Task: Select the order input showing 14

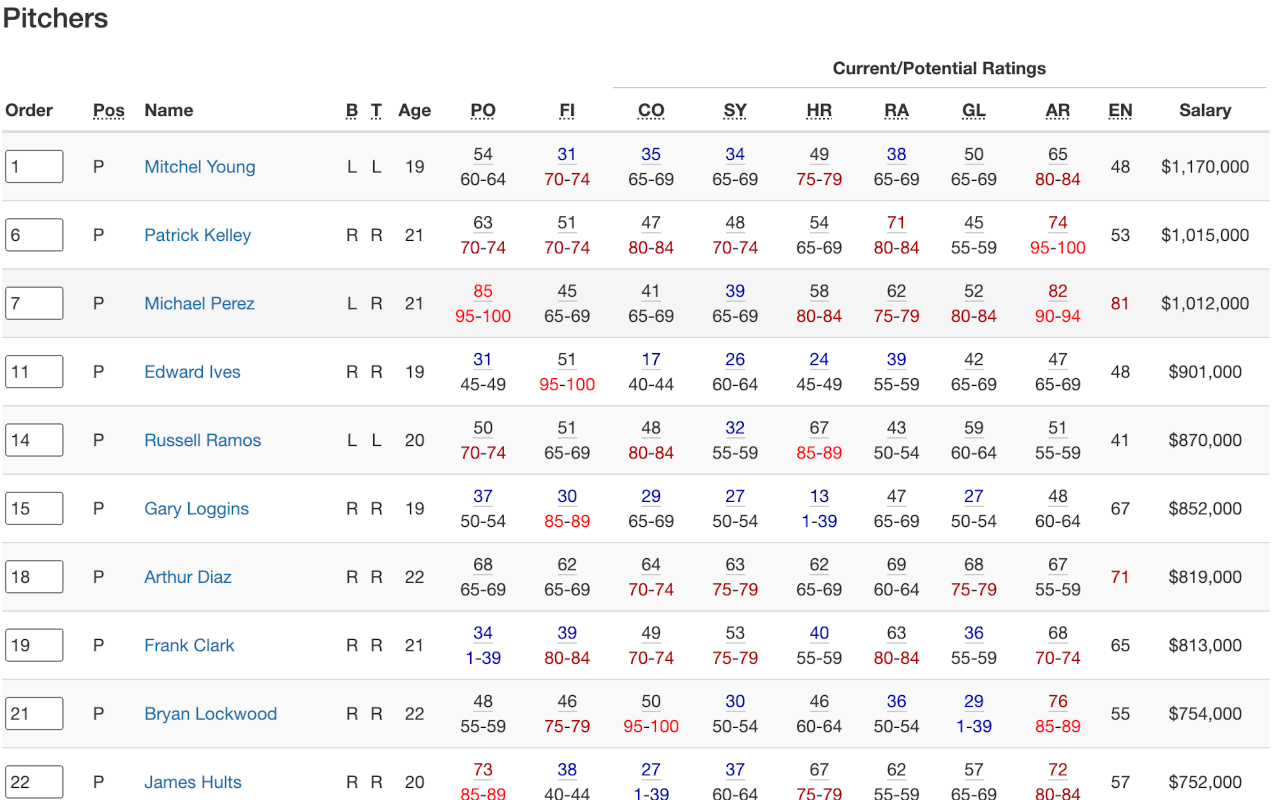Action: 34,440
